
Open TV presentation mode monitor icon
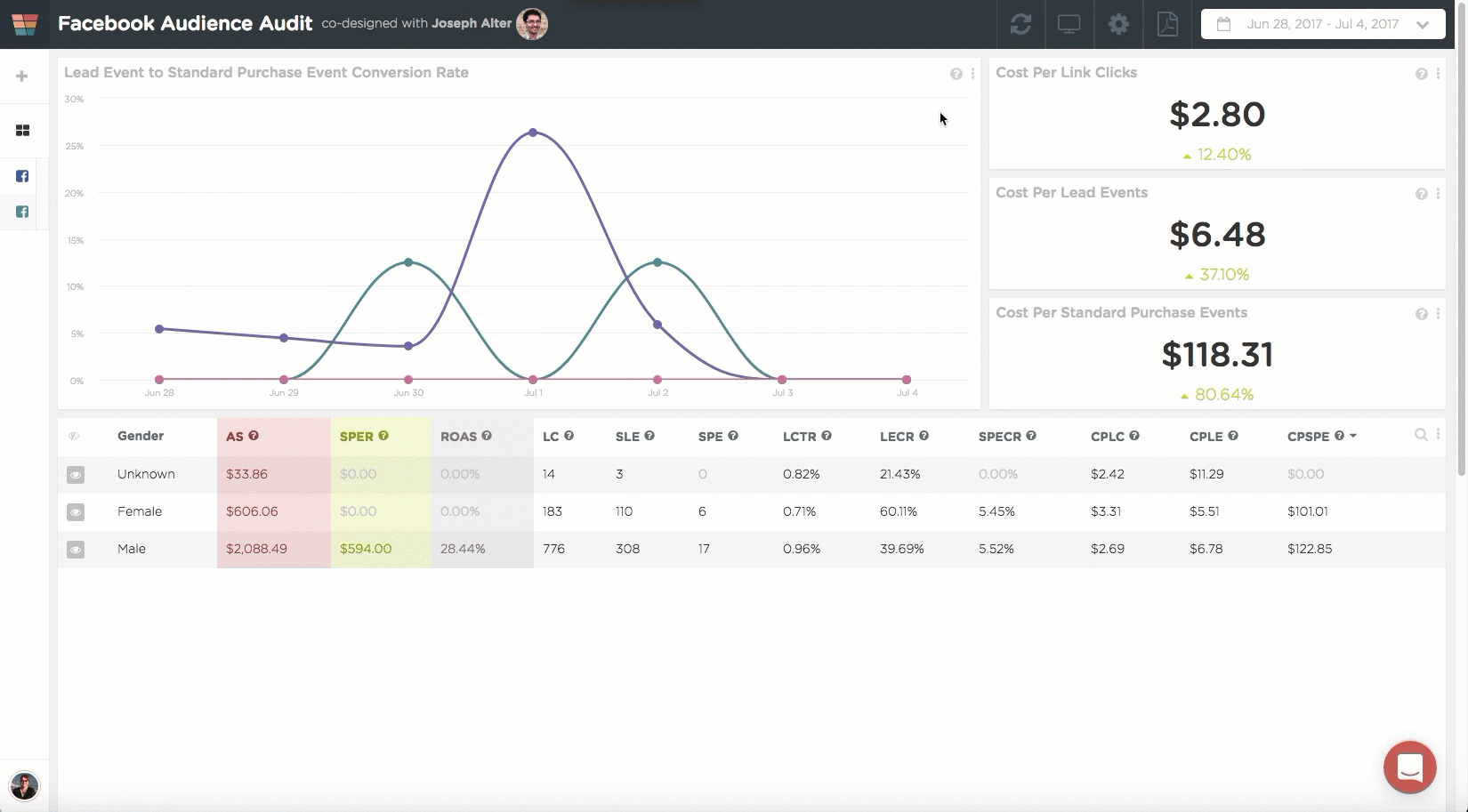[x=1069, y=24]
